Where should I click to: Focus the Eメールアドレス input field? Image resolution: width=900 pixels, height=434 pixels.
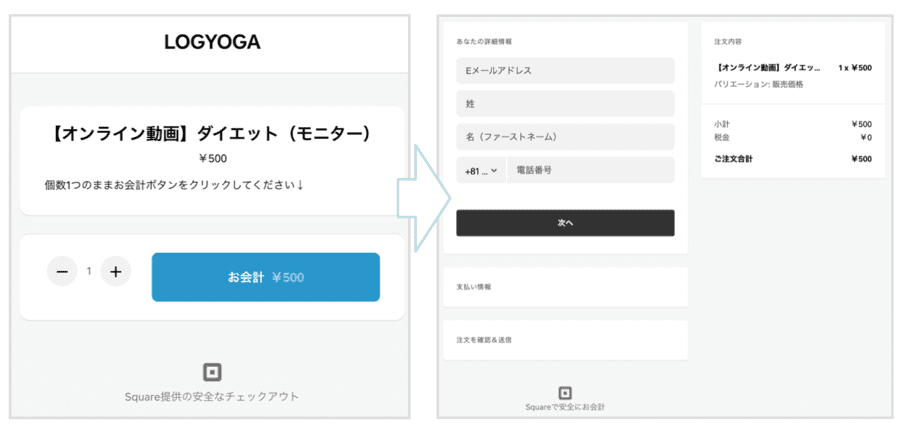[565, 71]
